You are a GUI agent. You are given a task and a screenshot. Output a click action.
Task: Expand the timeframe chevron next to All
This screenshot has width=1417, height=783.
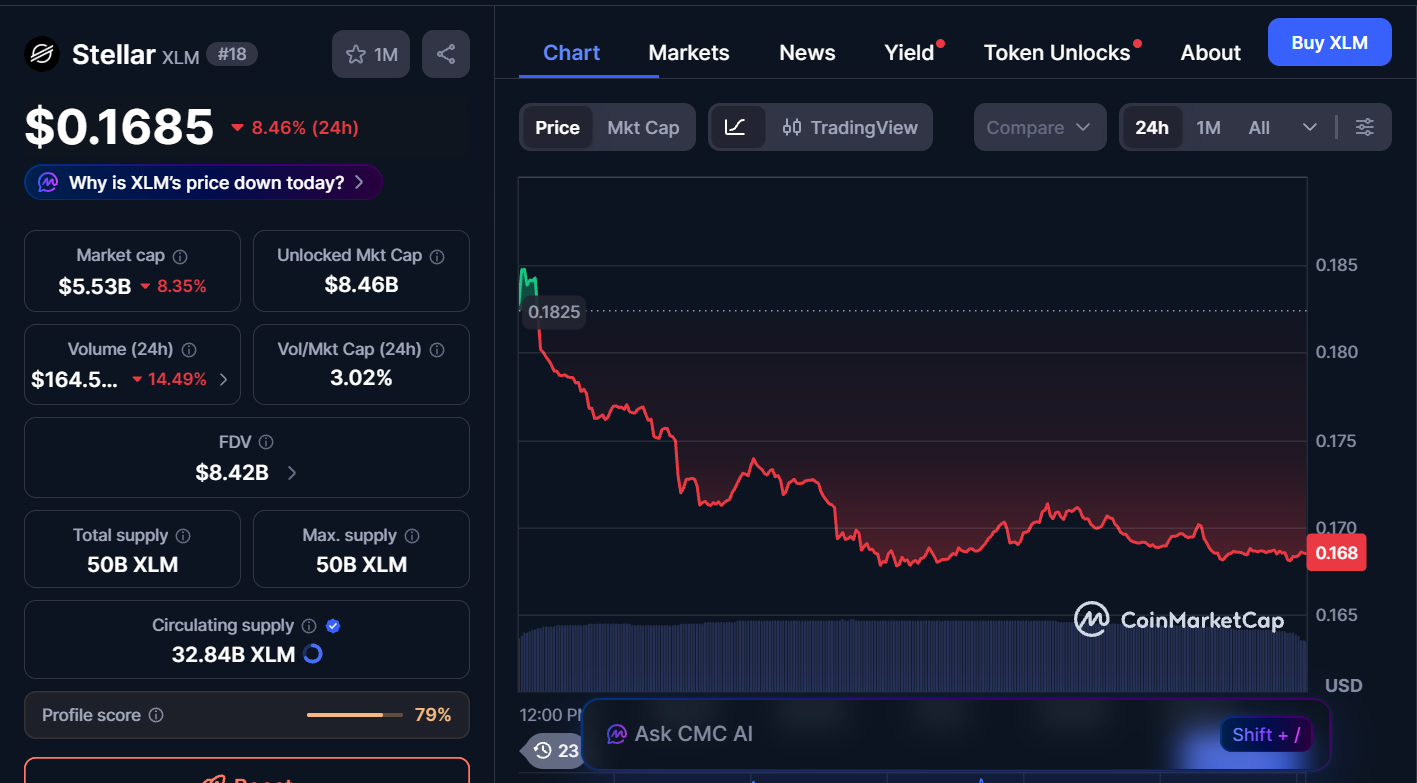coord(1310,127)
